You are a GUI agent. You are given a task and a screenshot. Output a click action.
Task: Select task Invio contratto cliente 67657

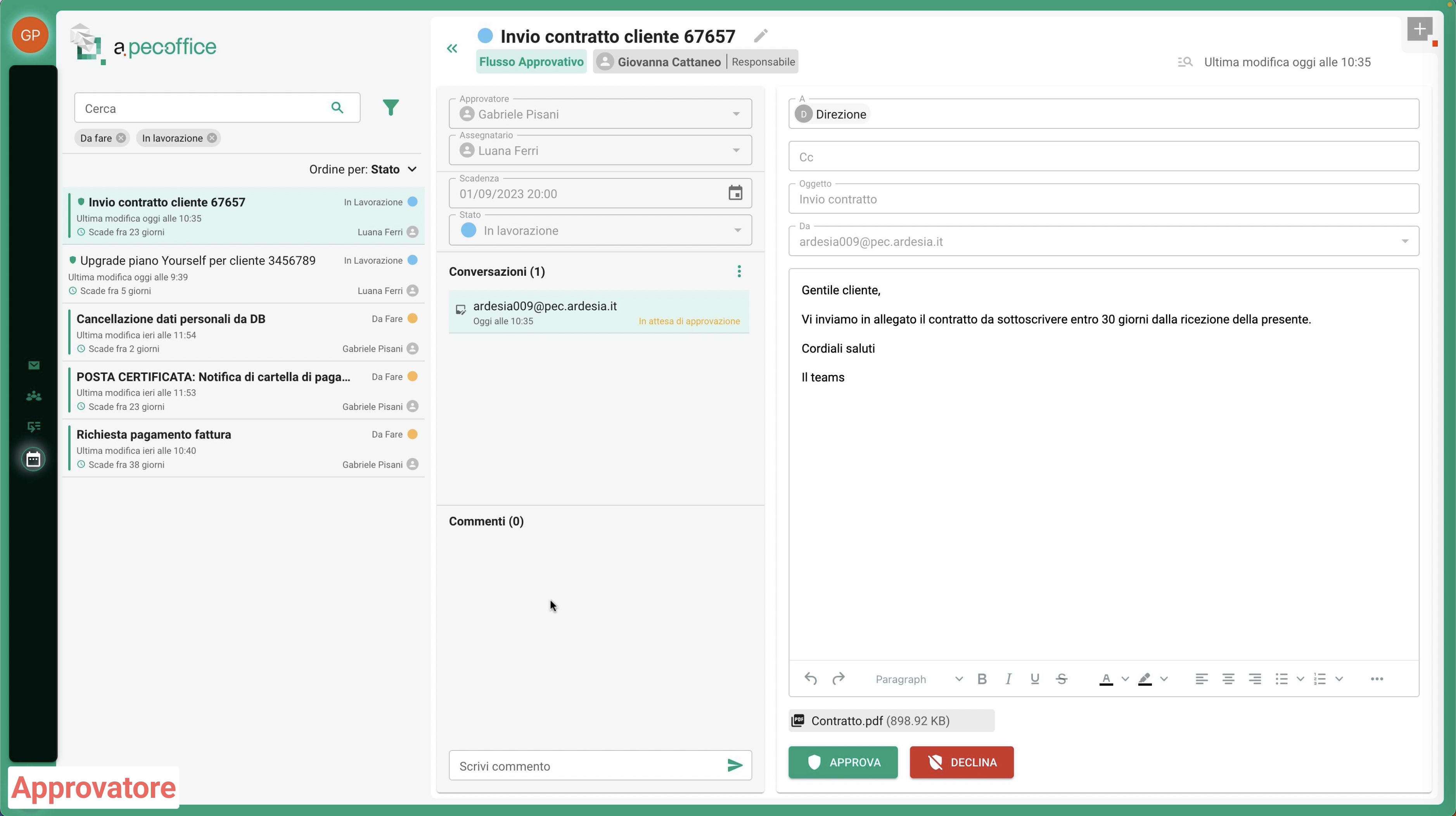click(244, 216)
